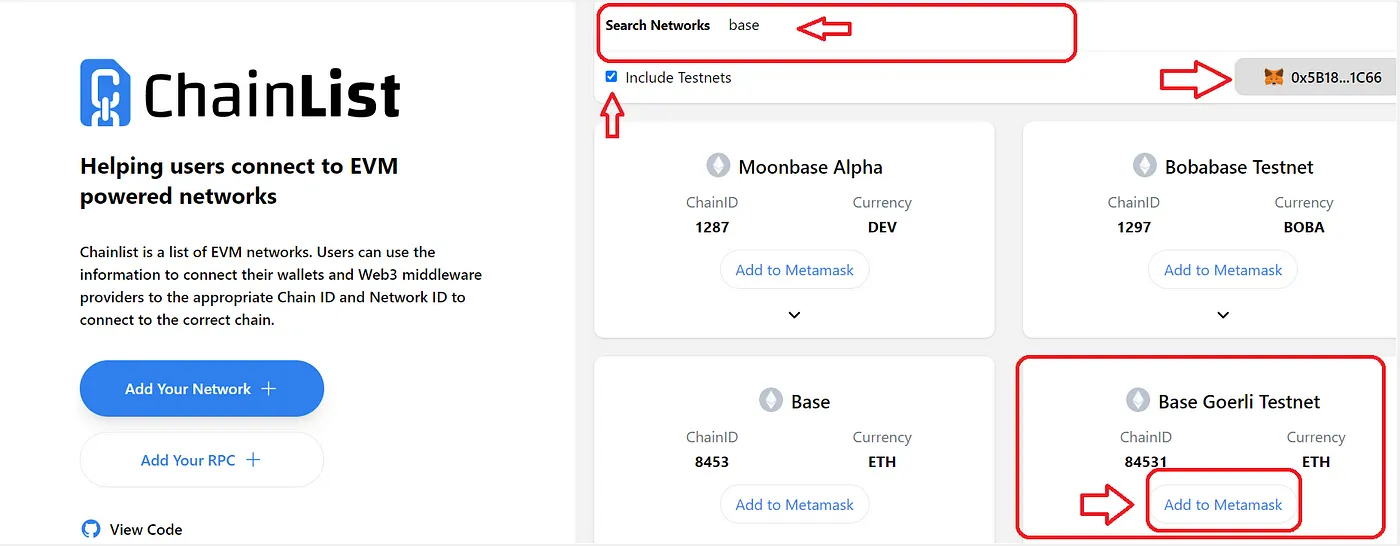Click the Bobabase Testnet Ethereum icon
This screenshot has width=1400, height=546.
pos(1144,166)
